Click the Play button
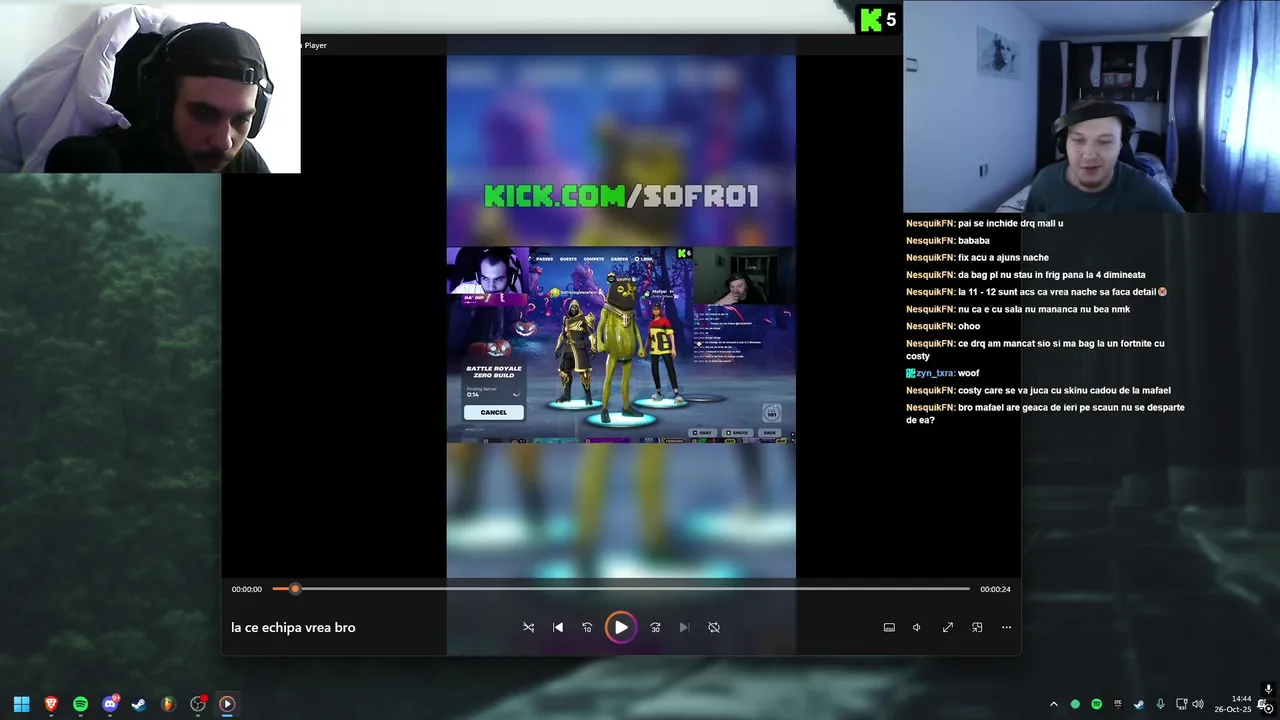 click(x=621, y=627)
